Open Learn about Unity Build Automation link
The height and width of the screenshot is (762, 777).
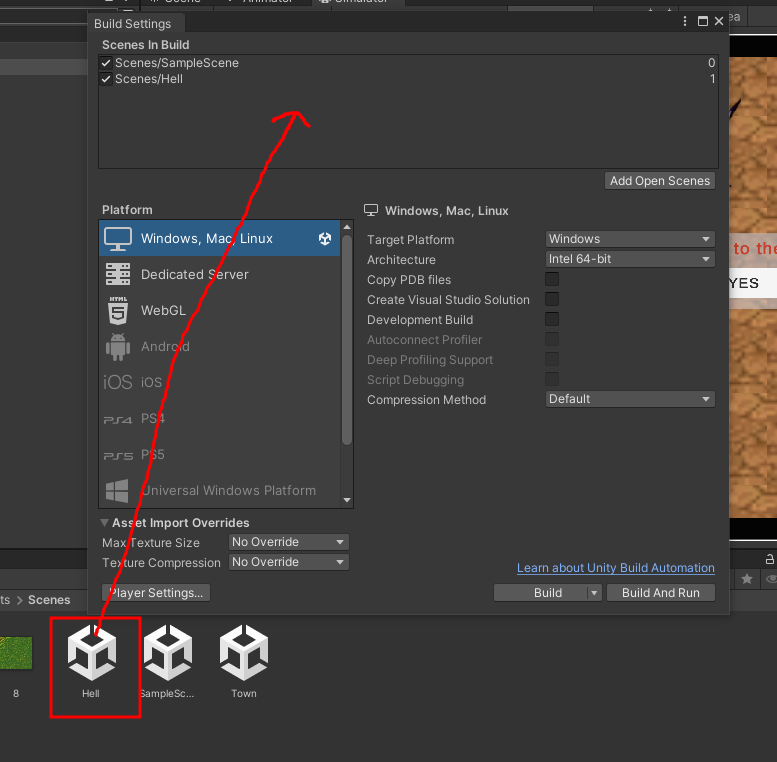point(615,568)
